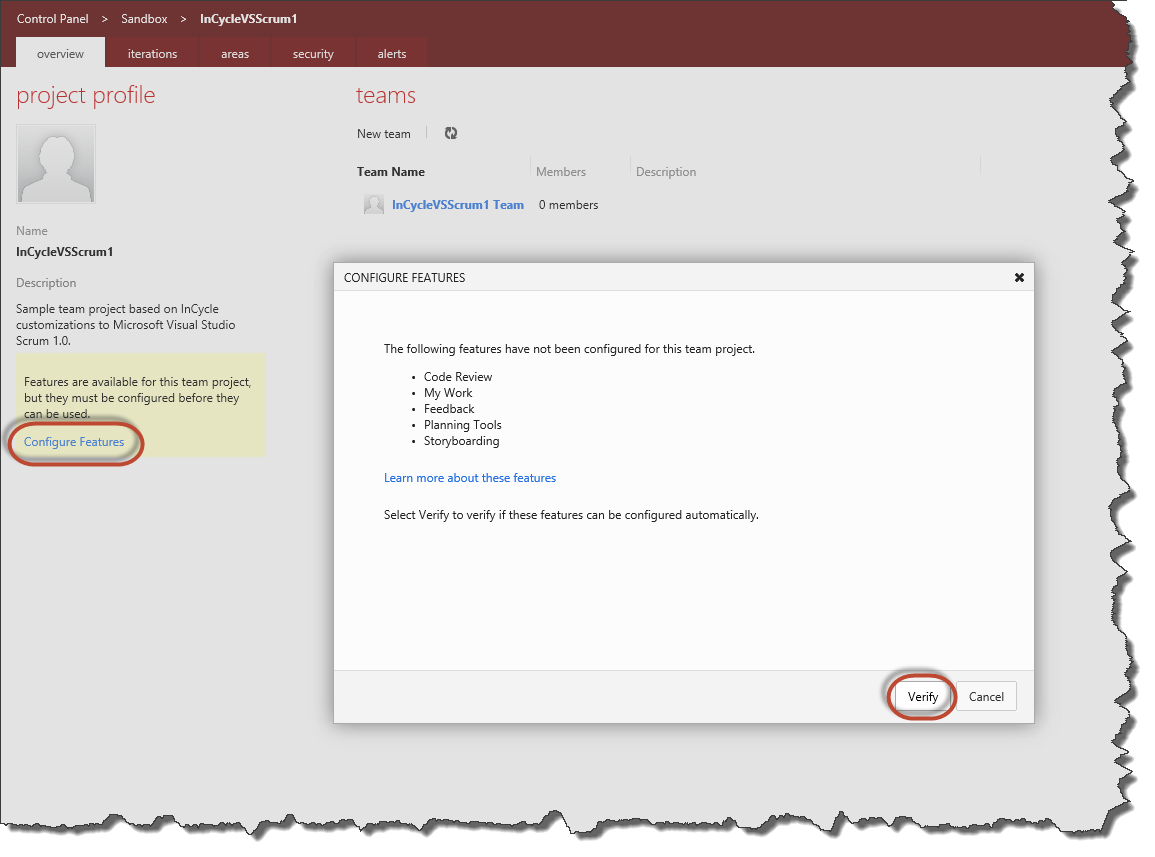Screen dimensions: 1155x857
Task: Click 'Code Review' in feature list
Action: pyautogui.click(x=457, y=377)
